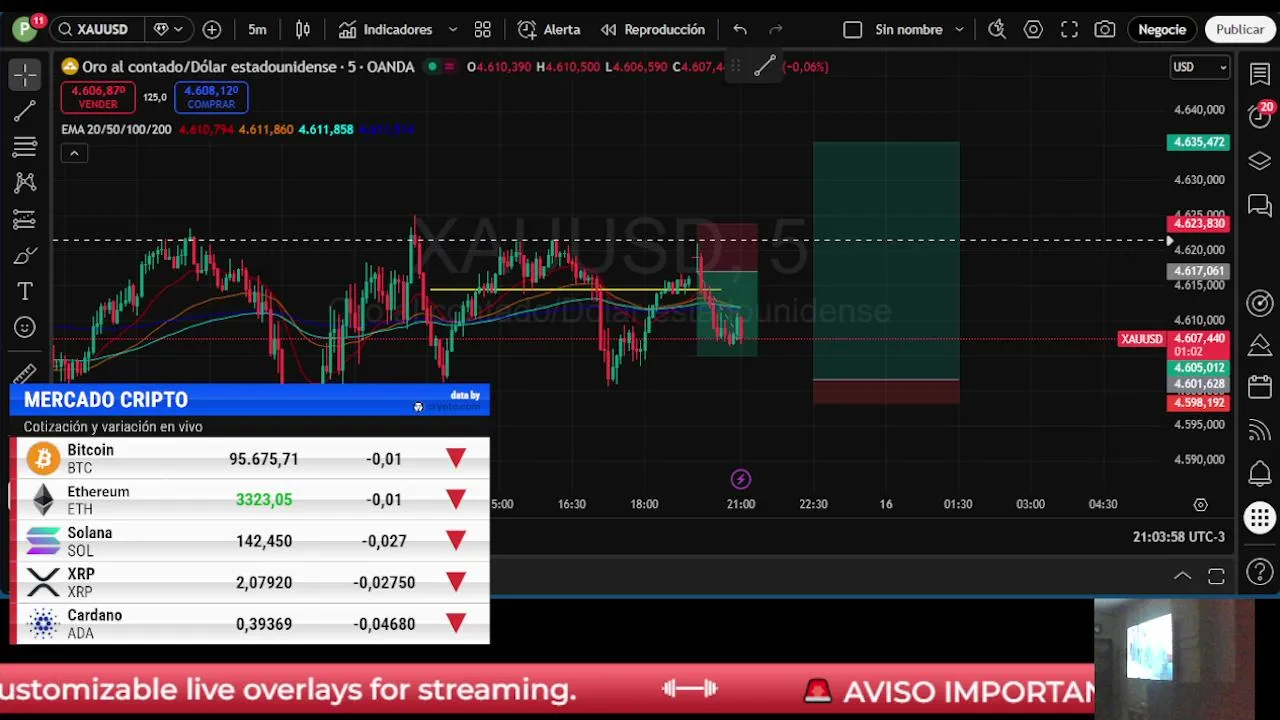Open the user profile avatar menu
Image resolution: width=1280 pixels, height=720 pixels.
point(25,28)
